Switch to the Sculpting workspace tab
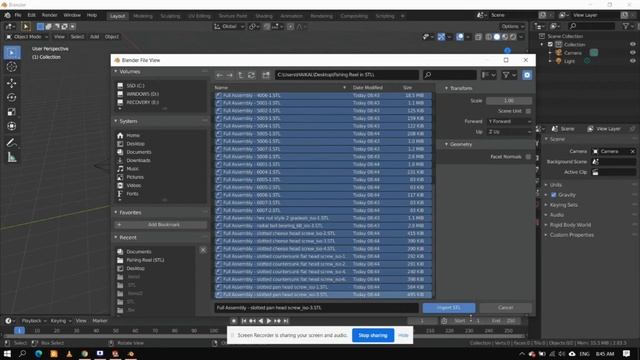 (170, 16)
